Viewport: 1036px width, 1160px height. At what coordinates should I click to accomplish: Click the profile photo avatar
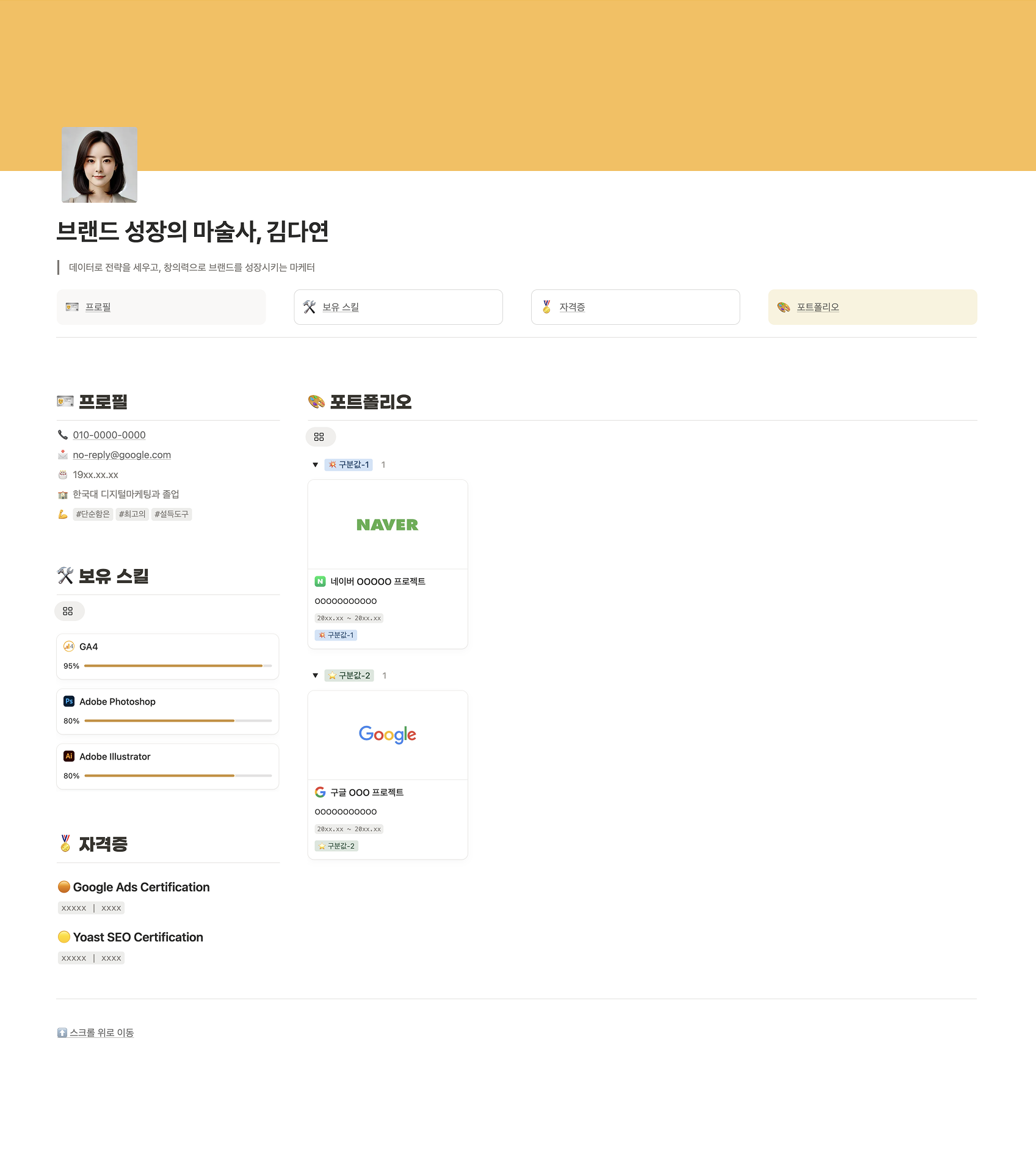coord(100,165)
